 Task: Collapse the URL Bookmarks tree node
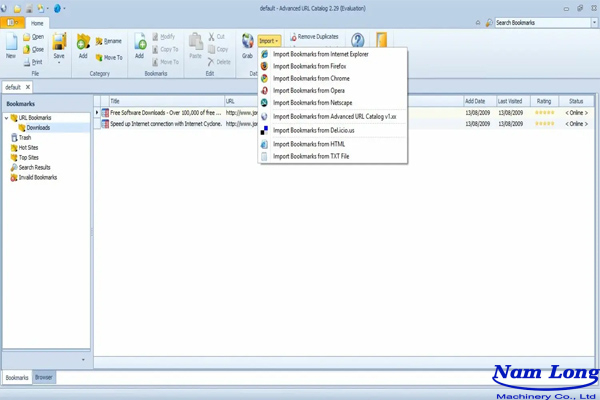(6, 118)
